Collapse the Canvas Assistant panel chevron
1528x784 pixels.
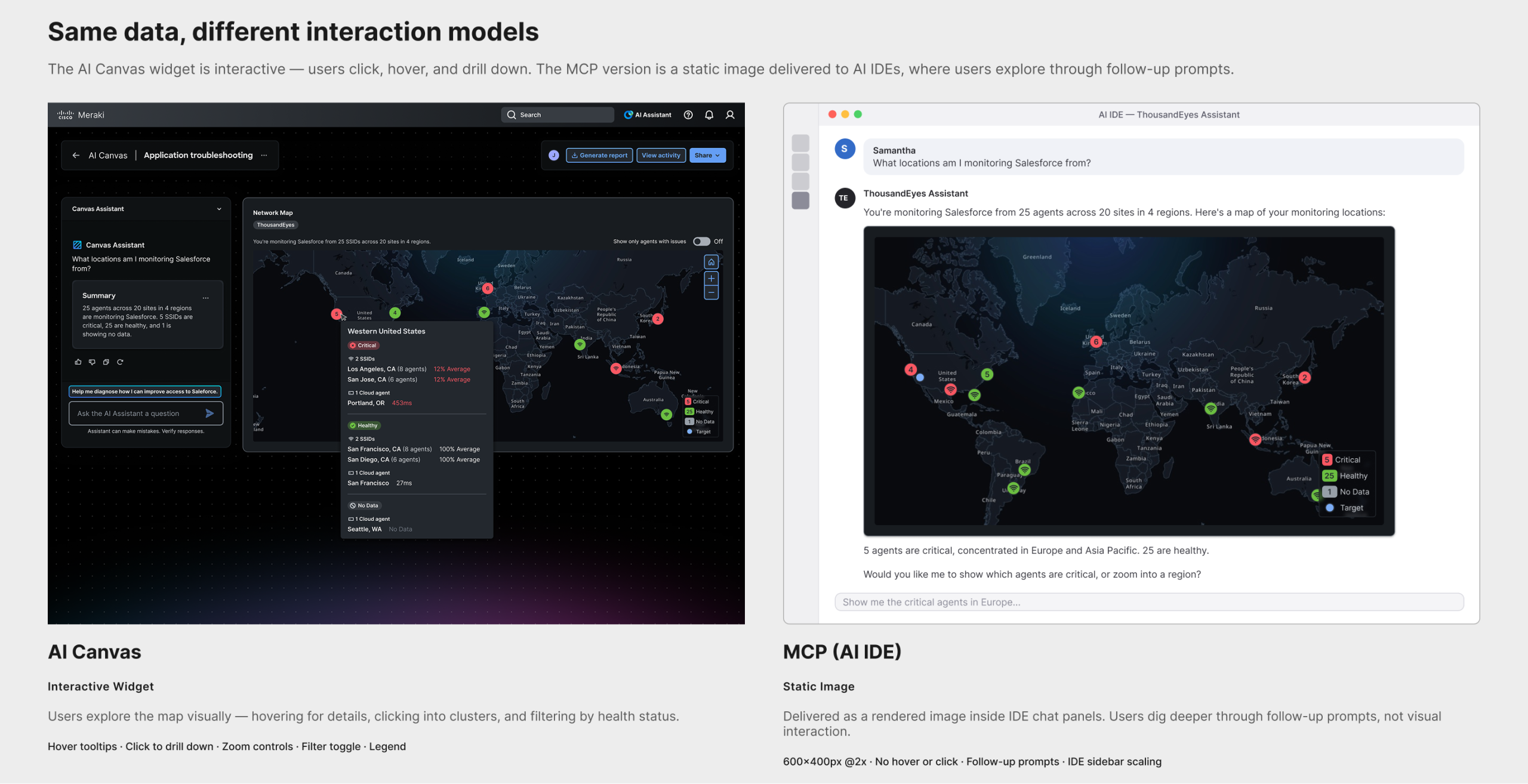219,209
